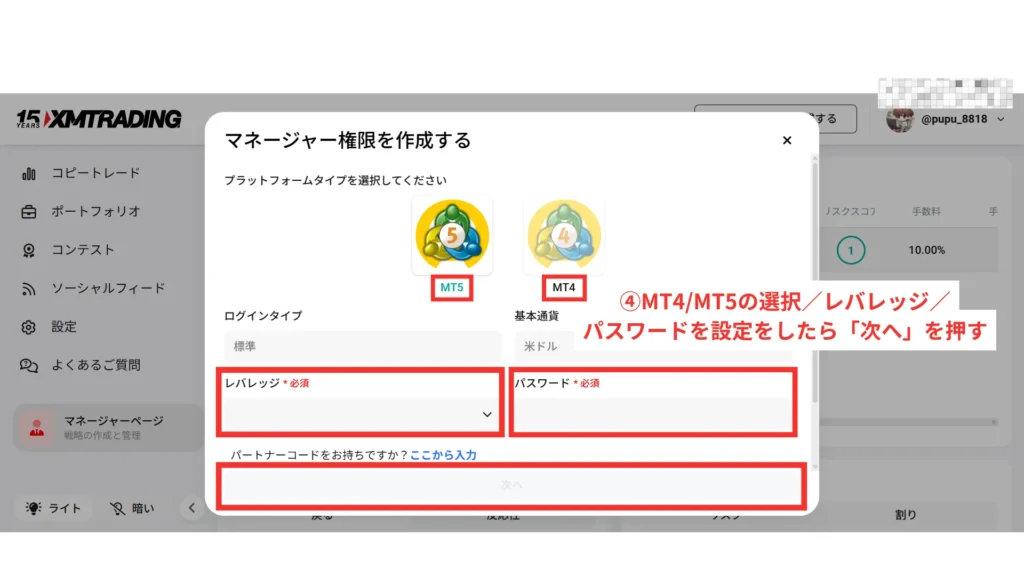Click the FAQ chat bubble icon
Screen dimensions: 1024x576
[30, 366]
